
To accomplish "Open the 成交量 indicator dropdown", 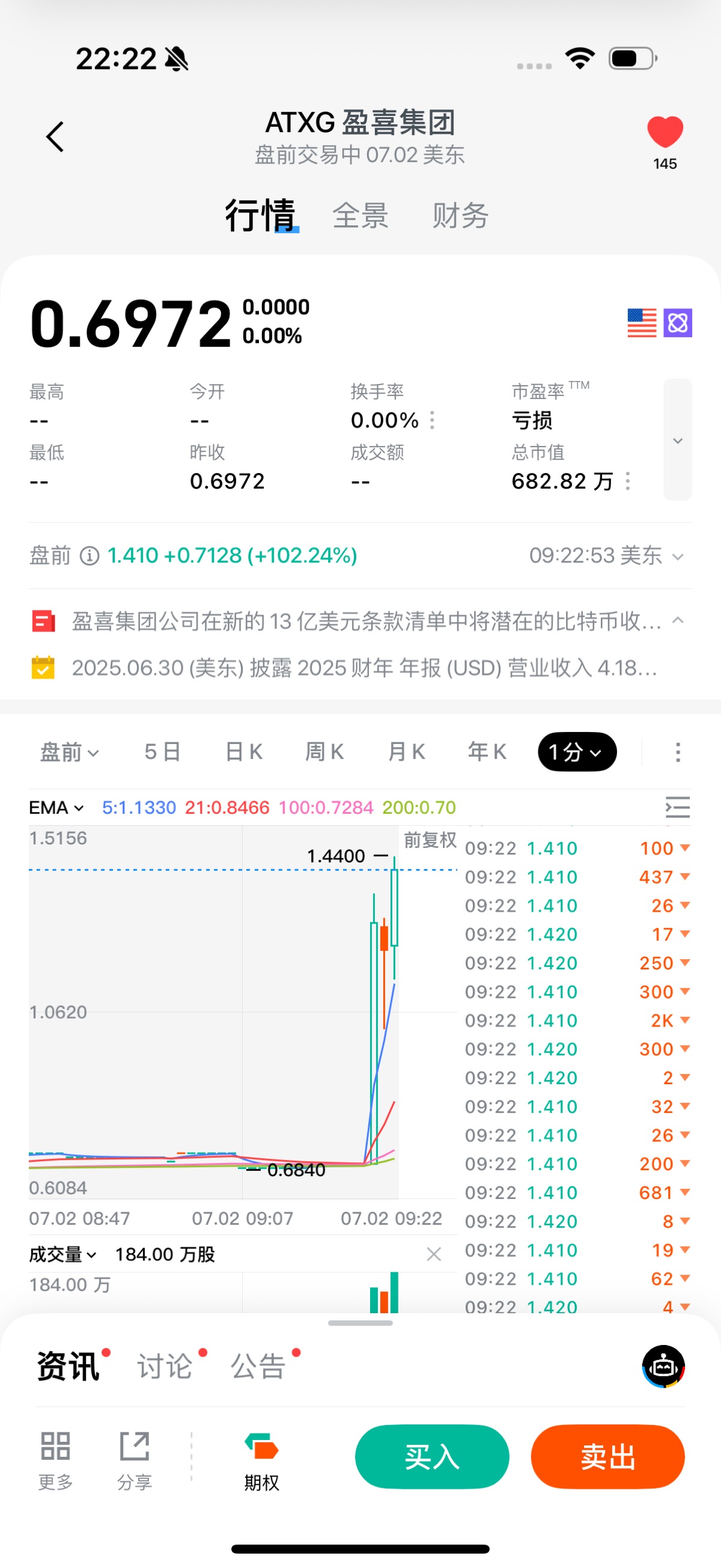I will 62,1254.
